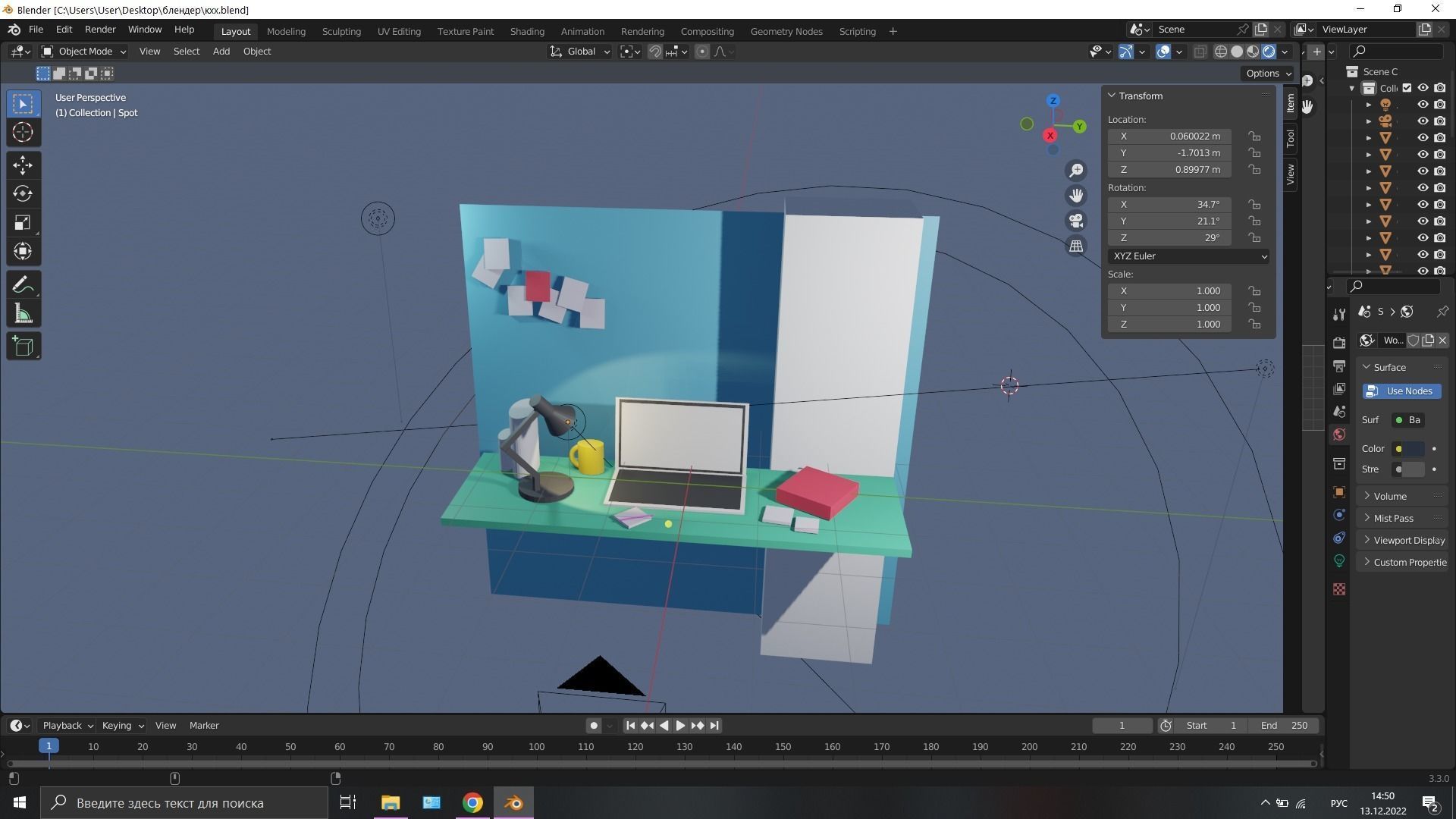Expand the Mist Pass panel
This screenshot has width=1456, height=819.
1401,518
